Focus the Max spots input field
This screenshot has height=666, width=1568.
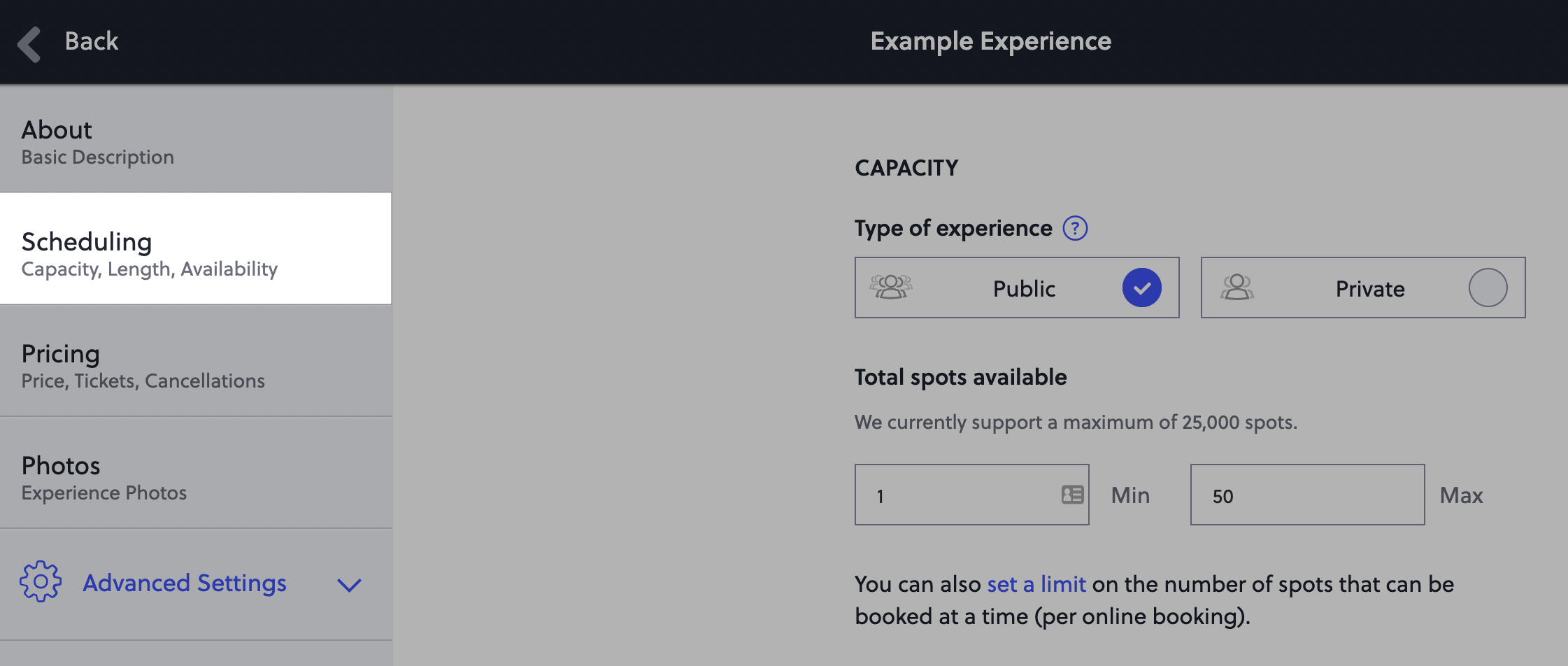tap(1307, 495)
